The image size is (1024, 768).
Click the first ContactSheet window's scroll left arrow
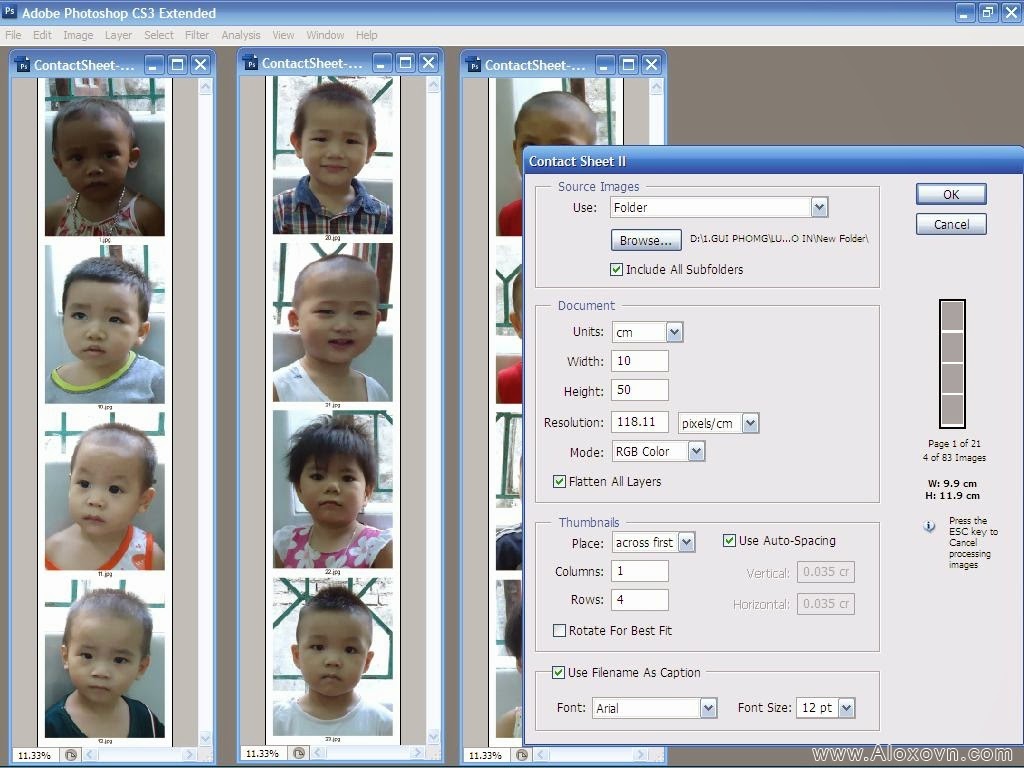[89, 755]
